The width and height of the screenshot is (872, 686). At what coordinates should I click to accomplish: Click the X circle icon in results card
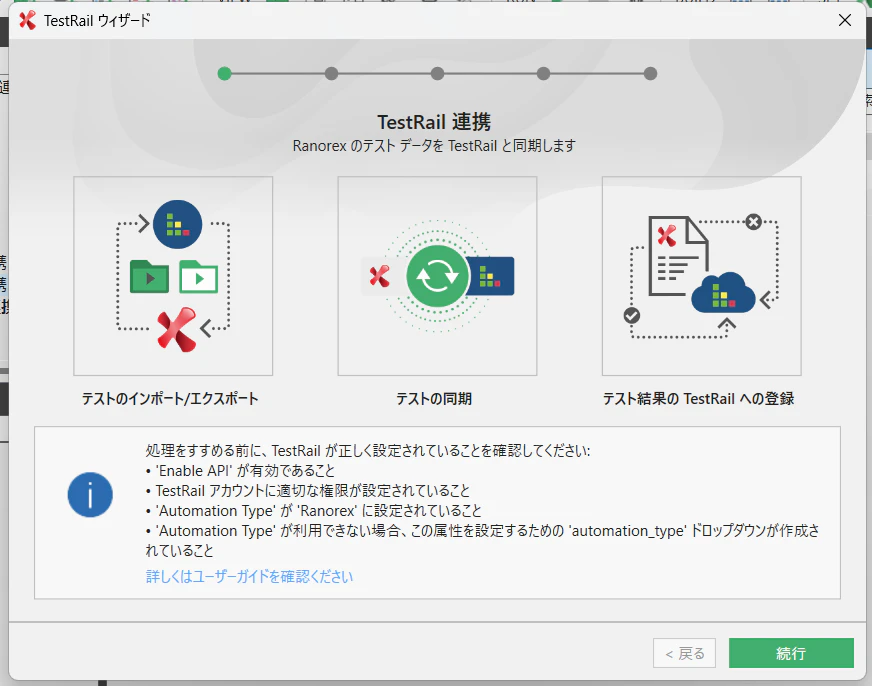tap(754, 222)
